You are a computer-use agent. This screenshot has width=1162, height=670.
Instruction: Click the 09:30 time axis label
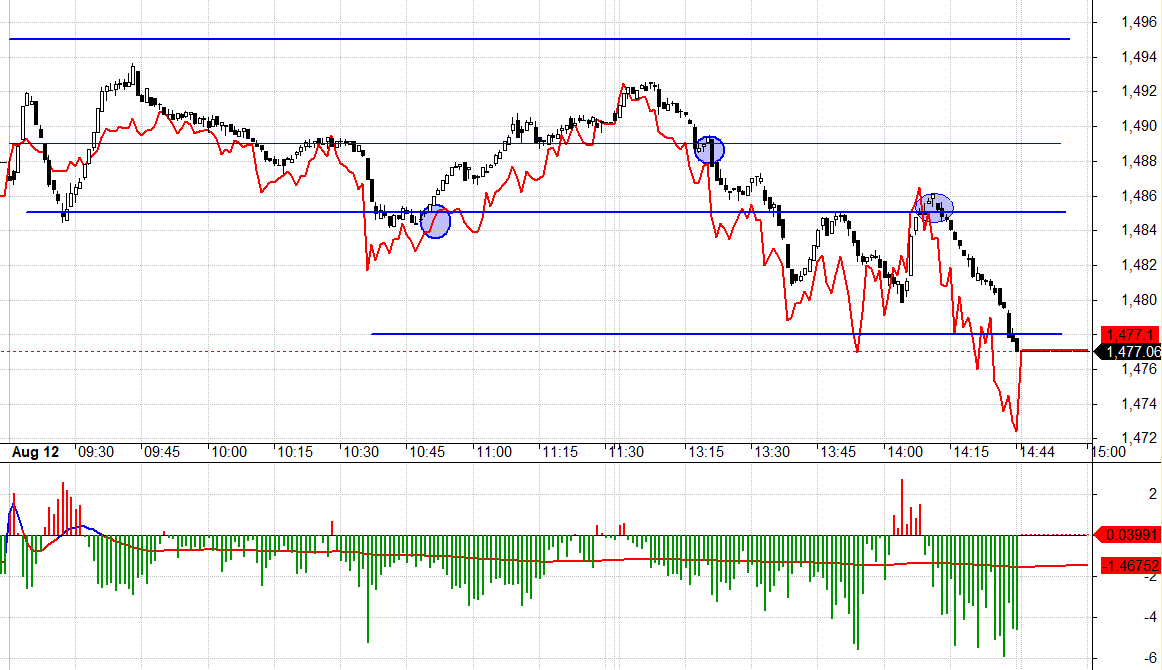coord(96,452)
